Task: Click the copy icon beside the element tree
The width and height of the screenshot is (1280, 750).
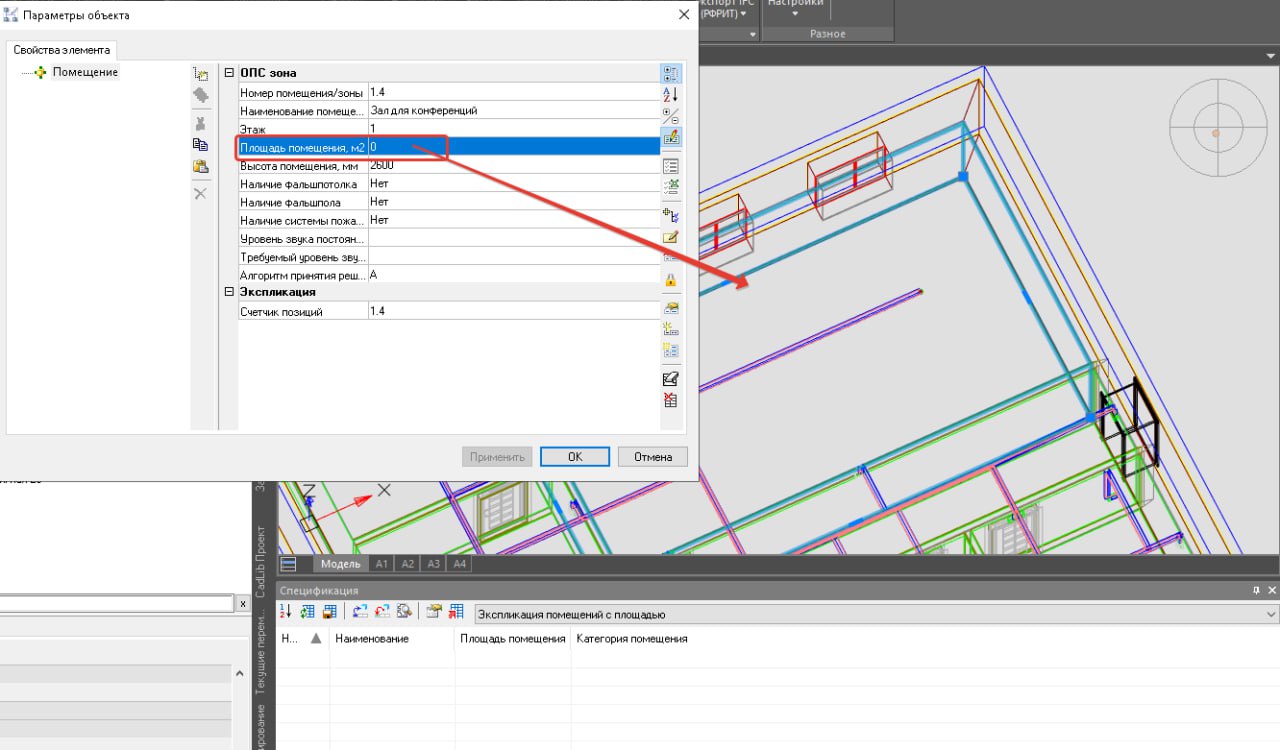Action: coord(200,145)
